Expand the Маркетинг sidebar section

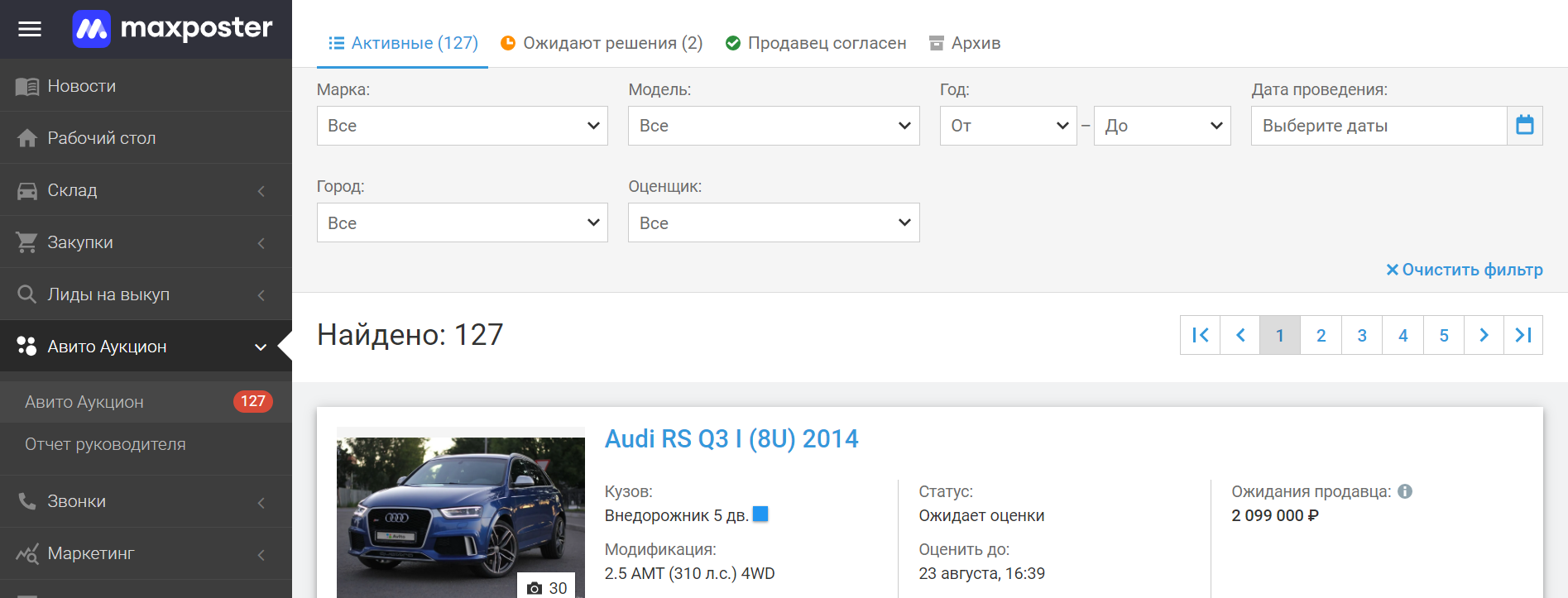(x=261, y=554)
